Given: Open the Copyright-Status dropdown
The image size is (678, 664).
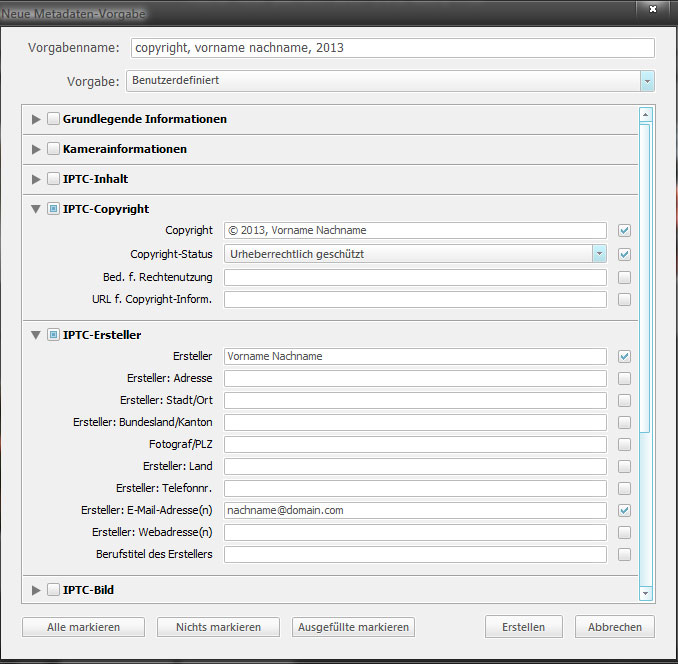Looking at the screenshot, I should (599, 254).
